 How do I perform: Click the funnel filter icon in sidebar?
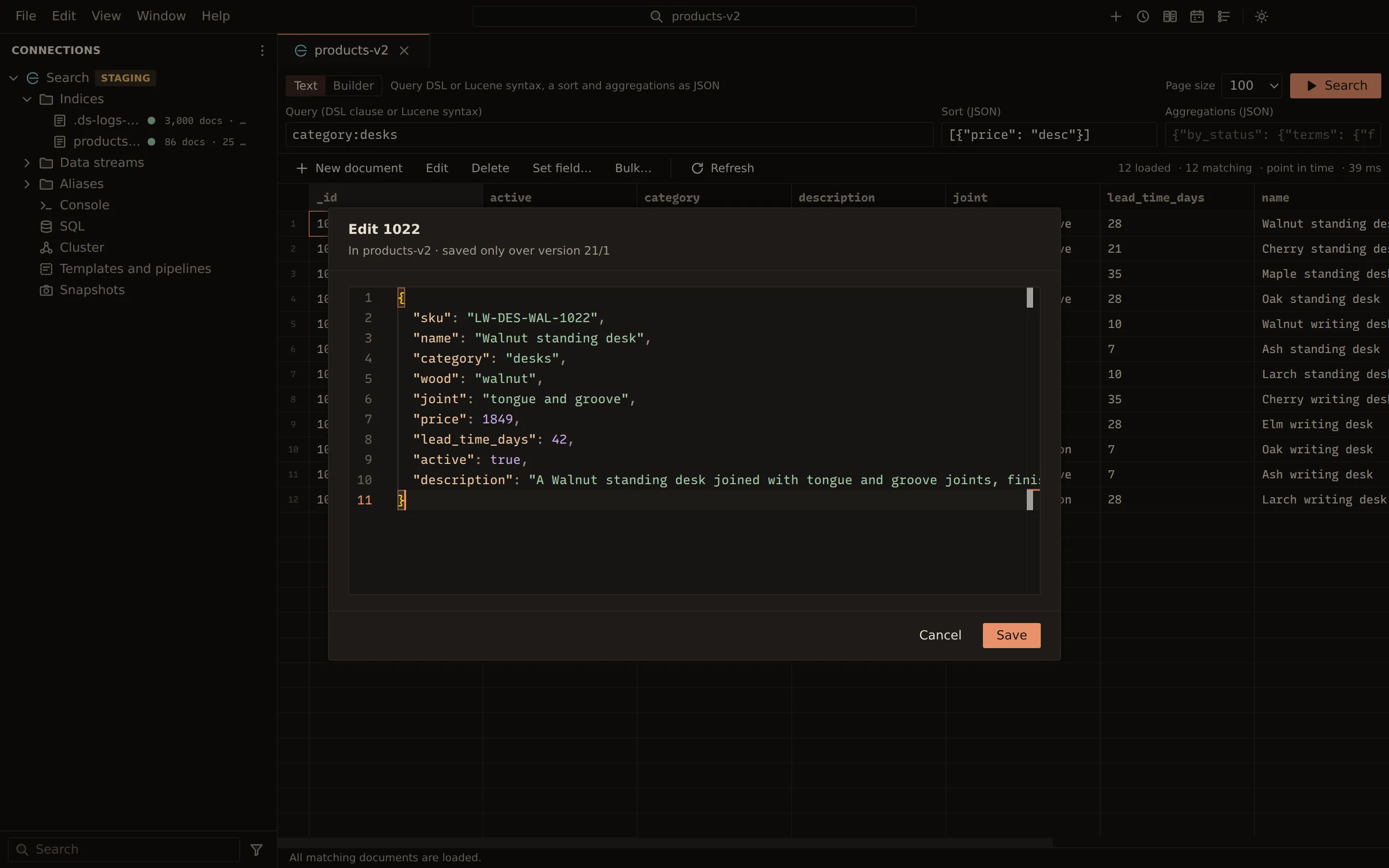tap(257, 850)
